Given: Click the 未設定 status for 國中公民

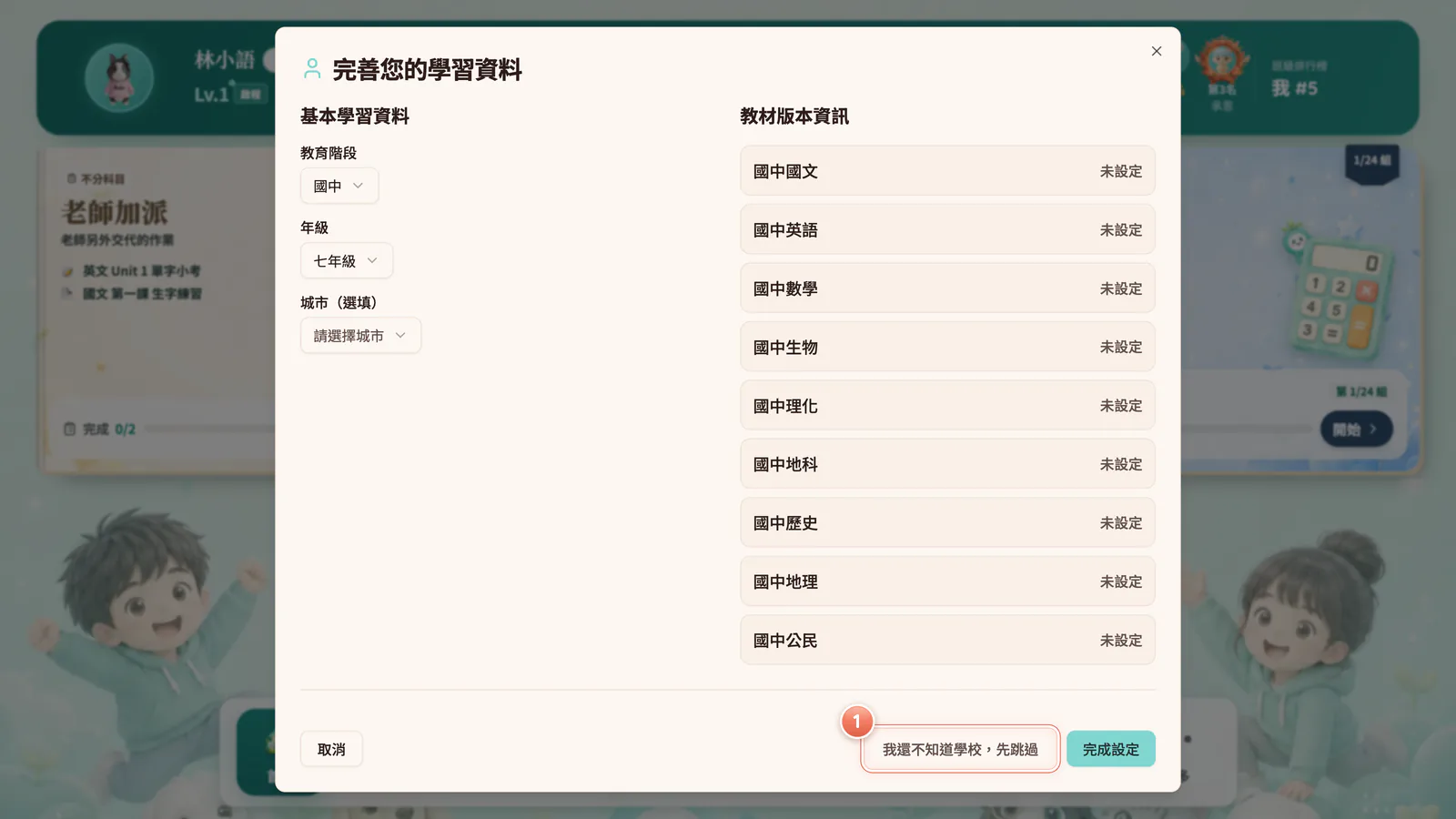Looking at the screenshot, I should (1120, 641).
